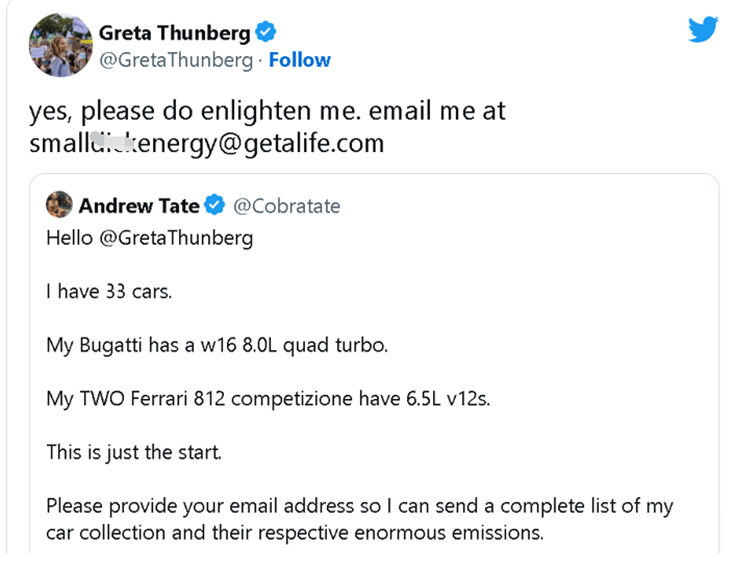The image size is (734, 572).
Task: Click the 'This is just the start.' line
Action: 134,453
